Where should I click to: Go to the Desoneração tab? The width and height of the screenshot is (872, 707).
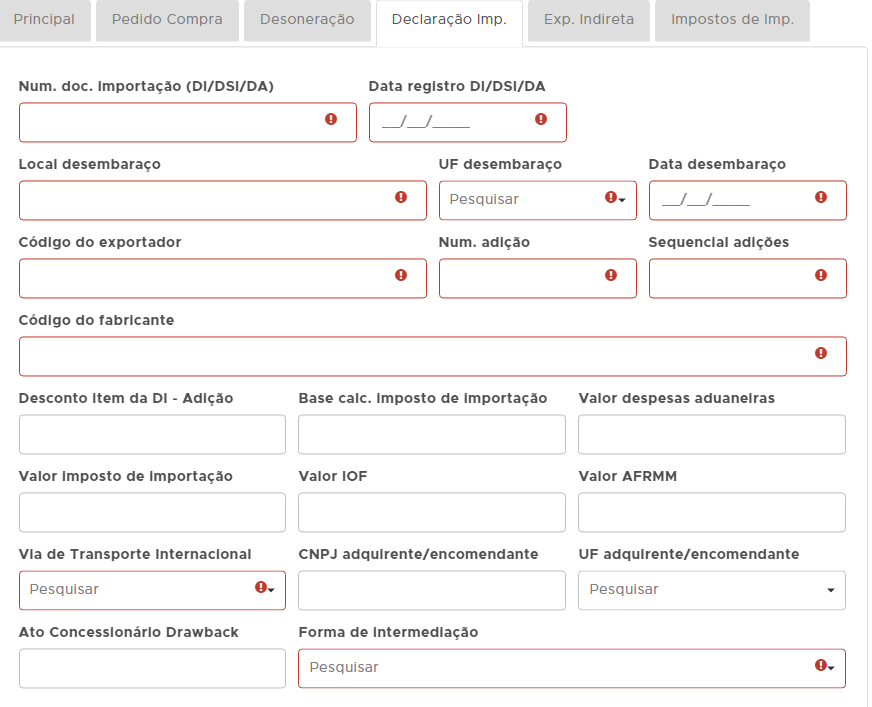(307, 20)
